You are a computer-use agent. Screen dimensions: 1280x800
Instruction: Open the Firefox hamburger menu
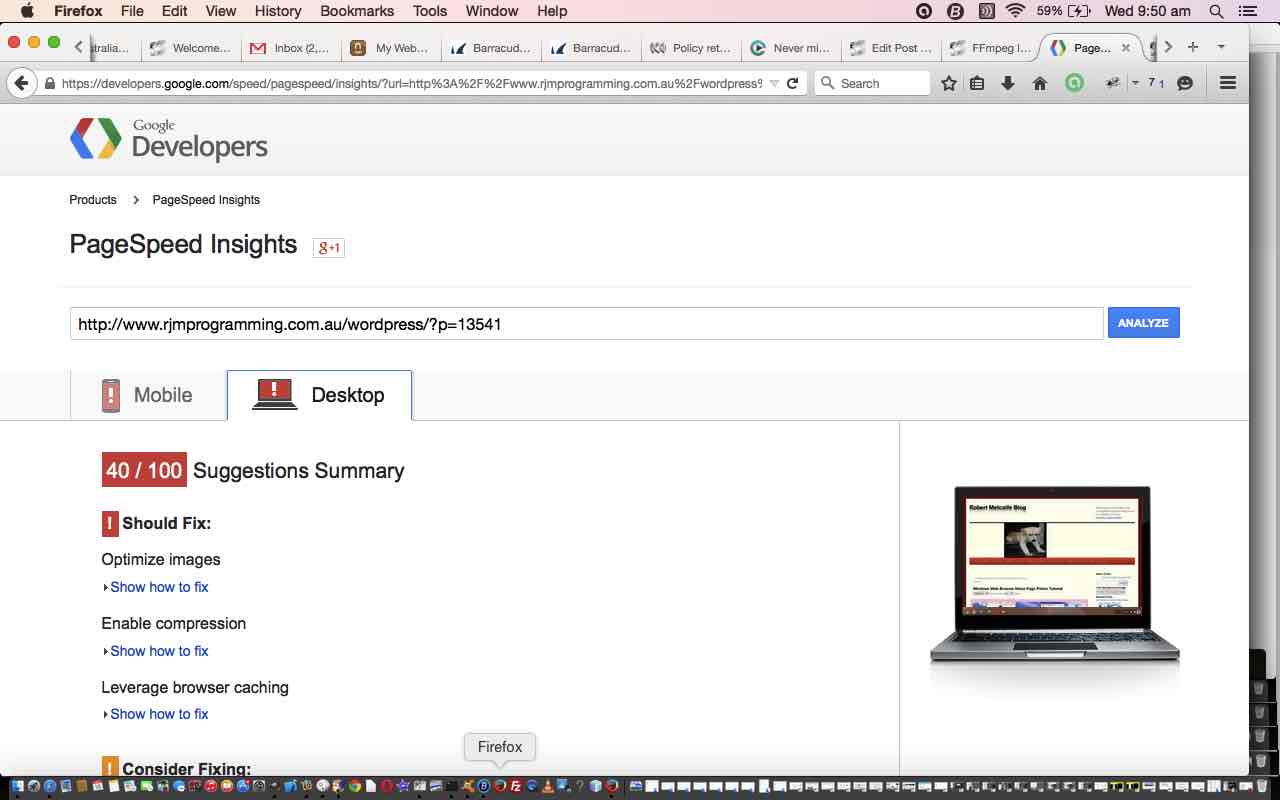[1229, 84]
